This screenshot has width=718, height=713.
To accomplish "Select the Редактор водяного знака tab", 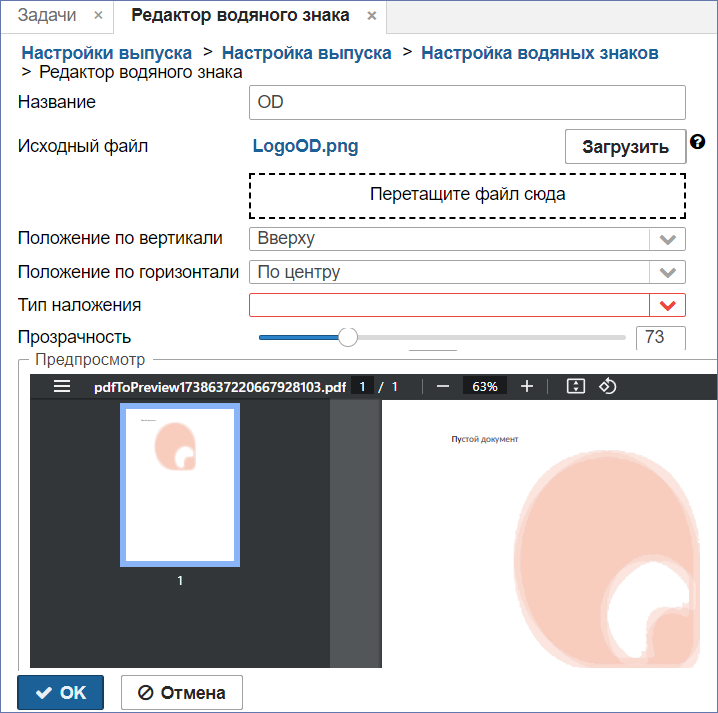I will click(240, 15).
